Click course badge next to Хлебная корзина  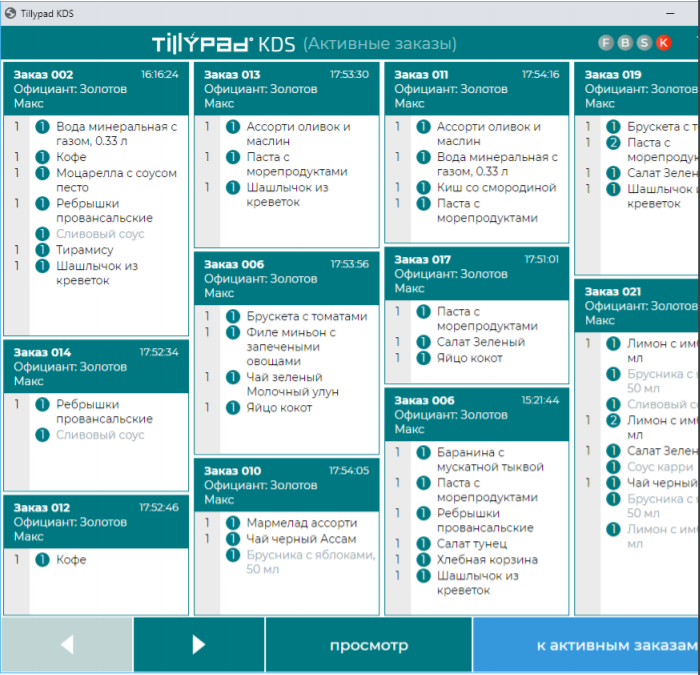tap(423, 559)
